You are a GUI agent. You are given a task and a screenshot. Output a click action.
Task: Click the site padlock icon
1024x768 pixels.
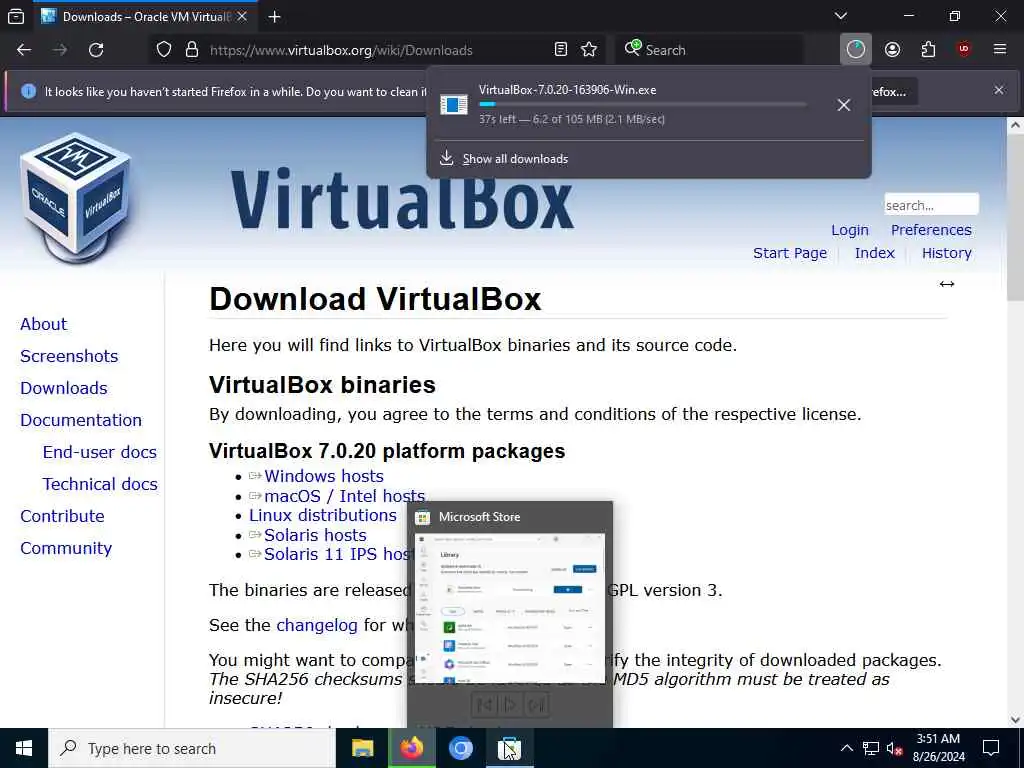(191, 50)
